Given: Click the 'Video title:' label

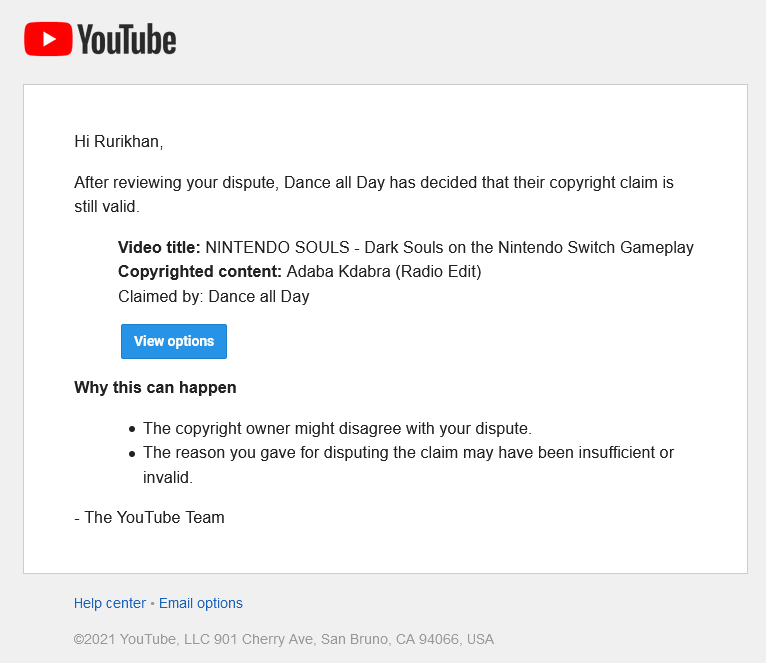Looking at the screenshot, I should tap(159, 247).
